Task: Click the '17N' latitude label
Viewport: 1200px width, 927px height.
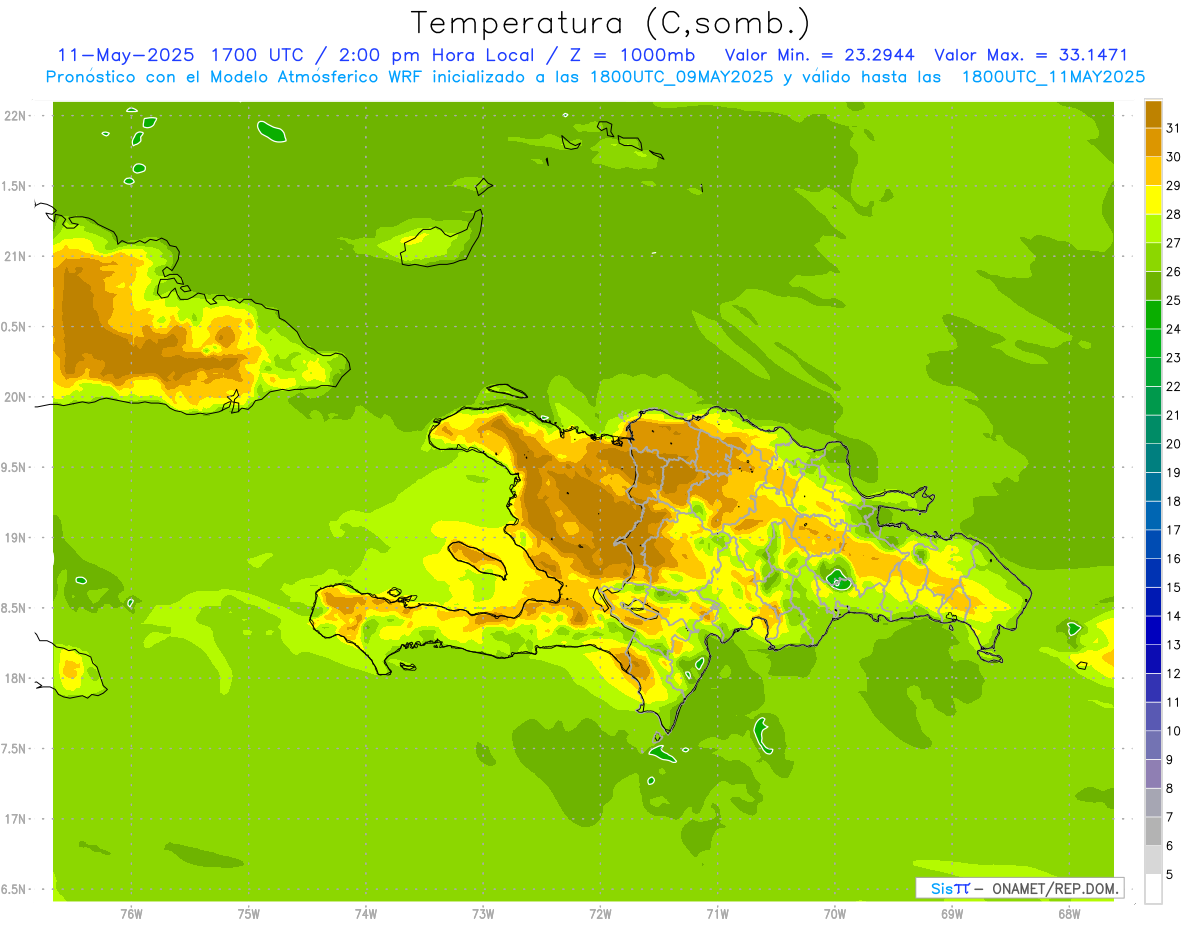Action: coord(15,819)
